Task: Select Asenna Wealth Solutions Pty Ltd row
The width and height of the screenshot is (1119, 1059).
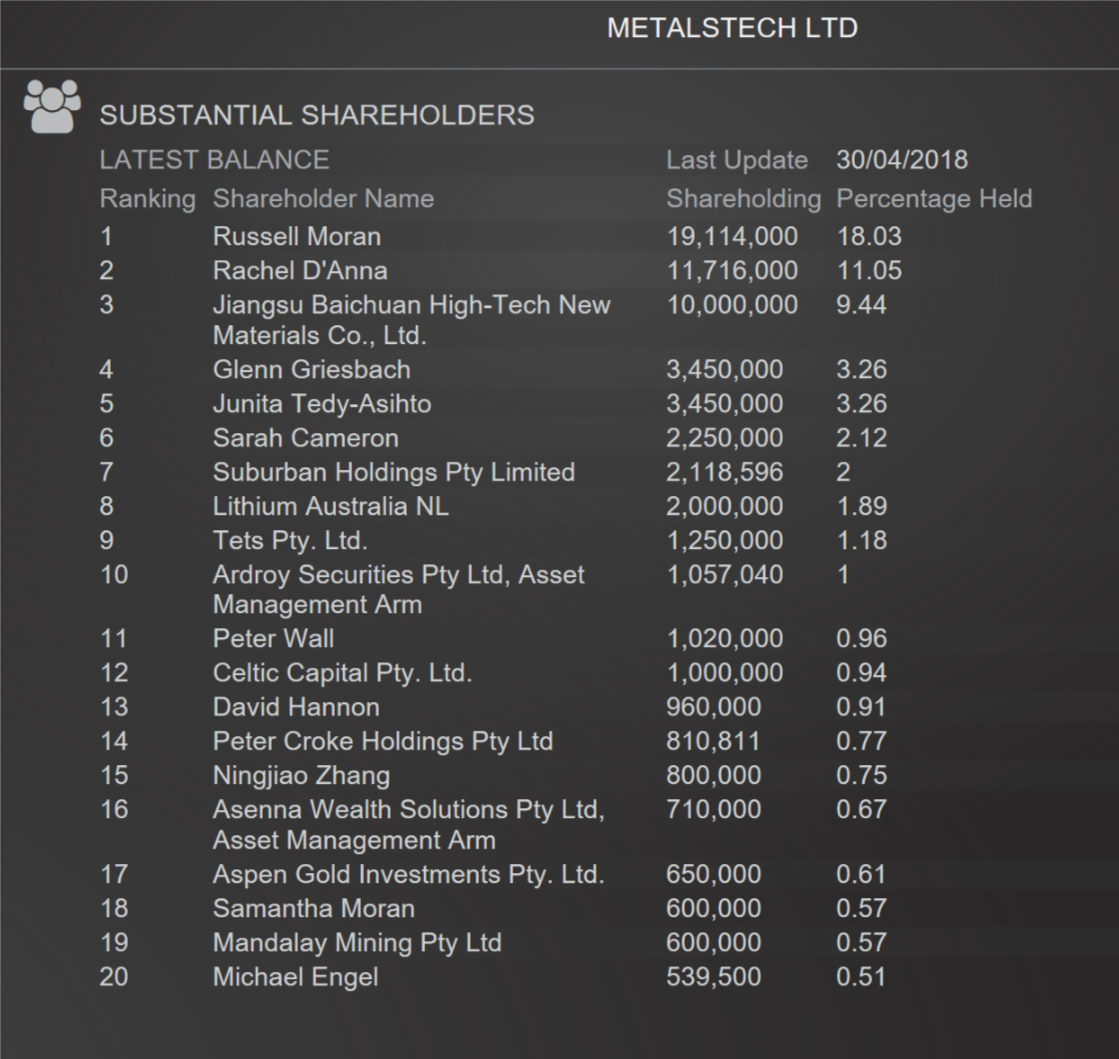Action: 409,825
